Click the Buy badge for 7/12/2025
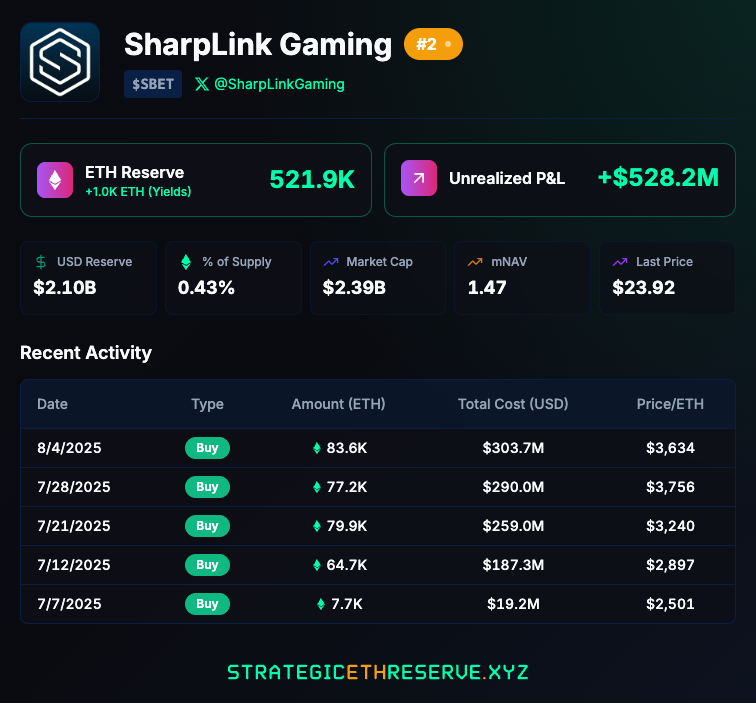756x703 pixels. coord(207,565)
